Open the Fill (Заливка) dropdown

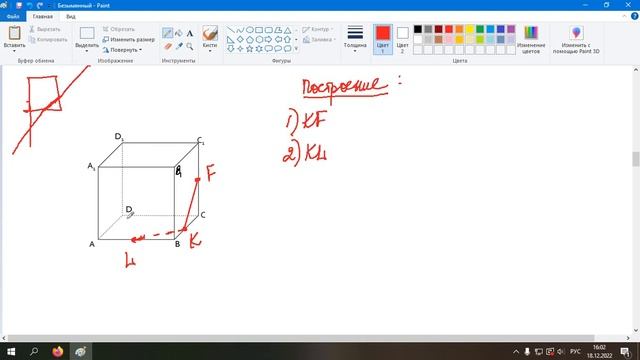coord(320,40)
